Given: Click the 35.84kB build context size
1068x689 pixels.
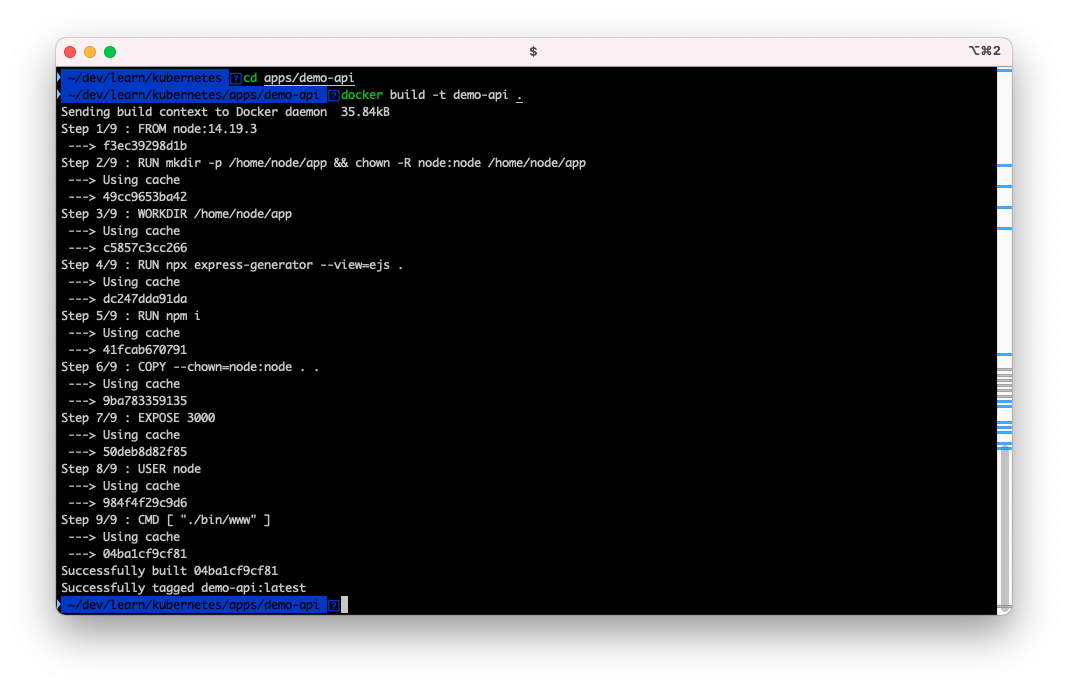Looking at the screenshot, I should coord(365,112).
